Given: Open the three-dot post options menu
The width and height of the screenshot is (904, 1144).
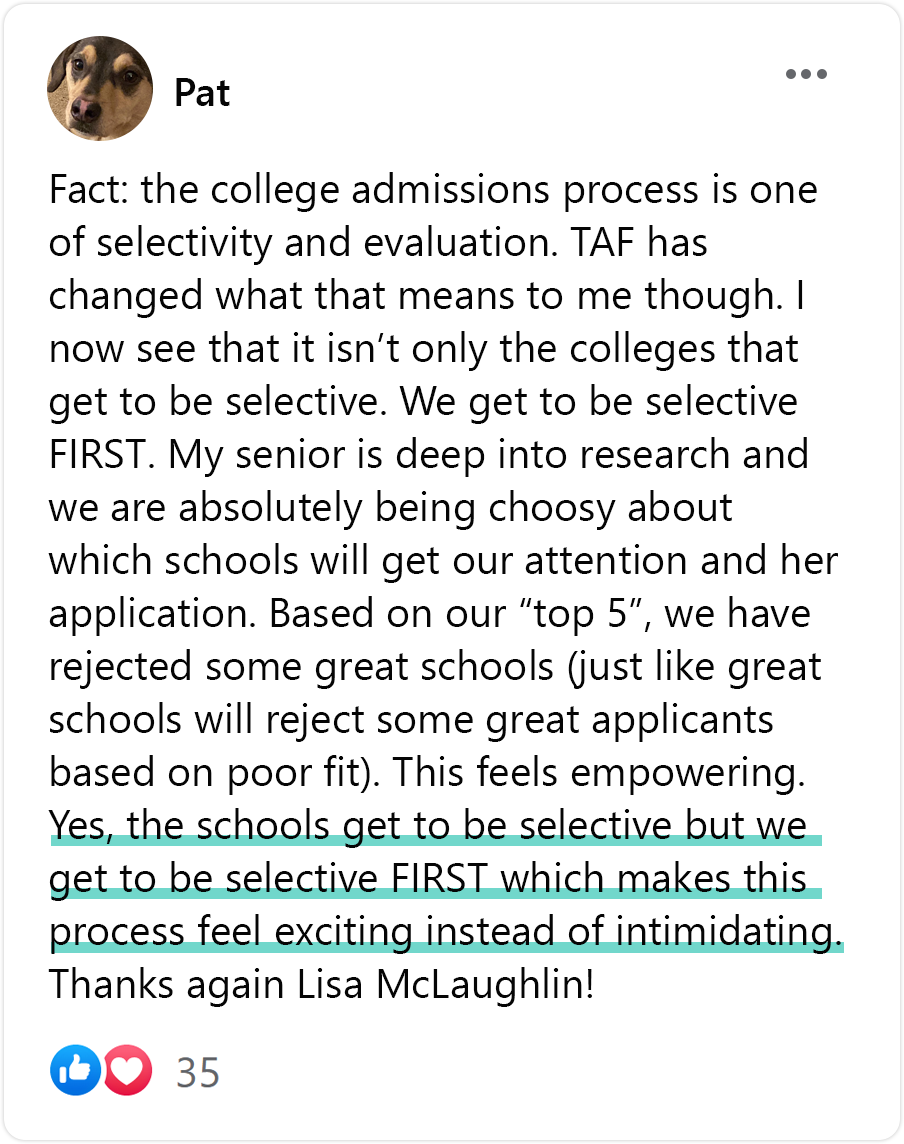Looking at the screenshot, I should tap(806, 74).
